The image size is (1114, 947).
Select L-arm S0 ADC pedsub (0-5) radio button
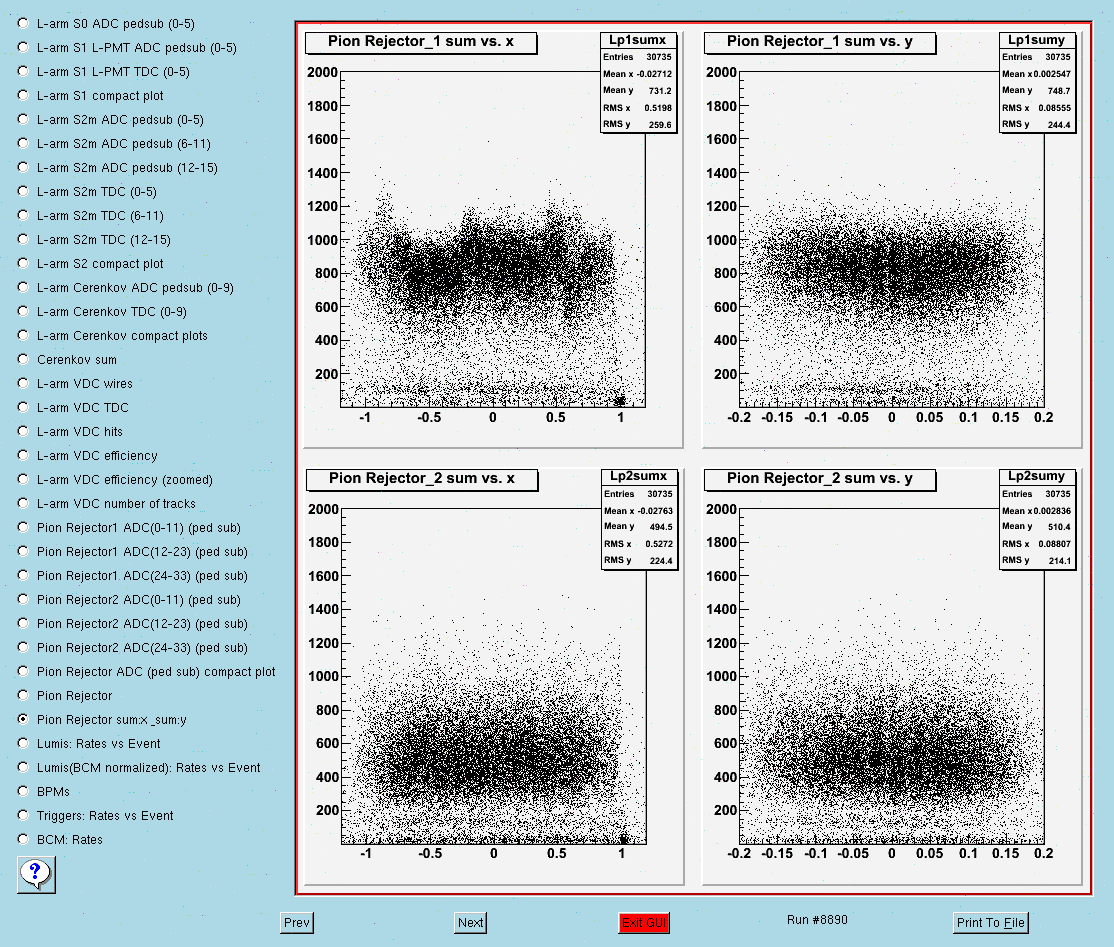click(x=23, y=23)
